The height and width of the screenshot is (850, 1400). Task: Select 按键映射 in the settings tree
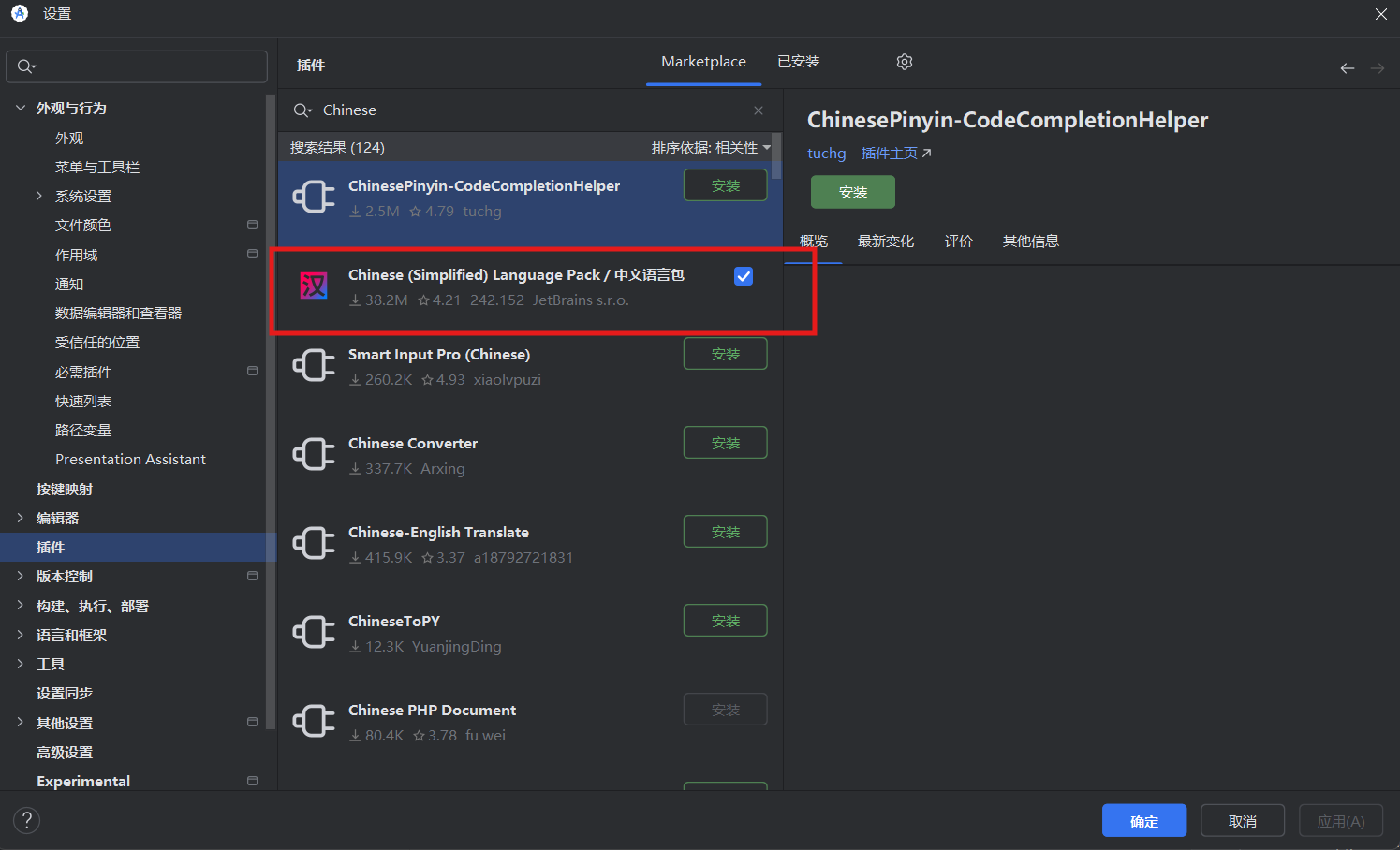click(x=65, y=489)
